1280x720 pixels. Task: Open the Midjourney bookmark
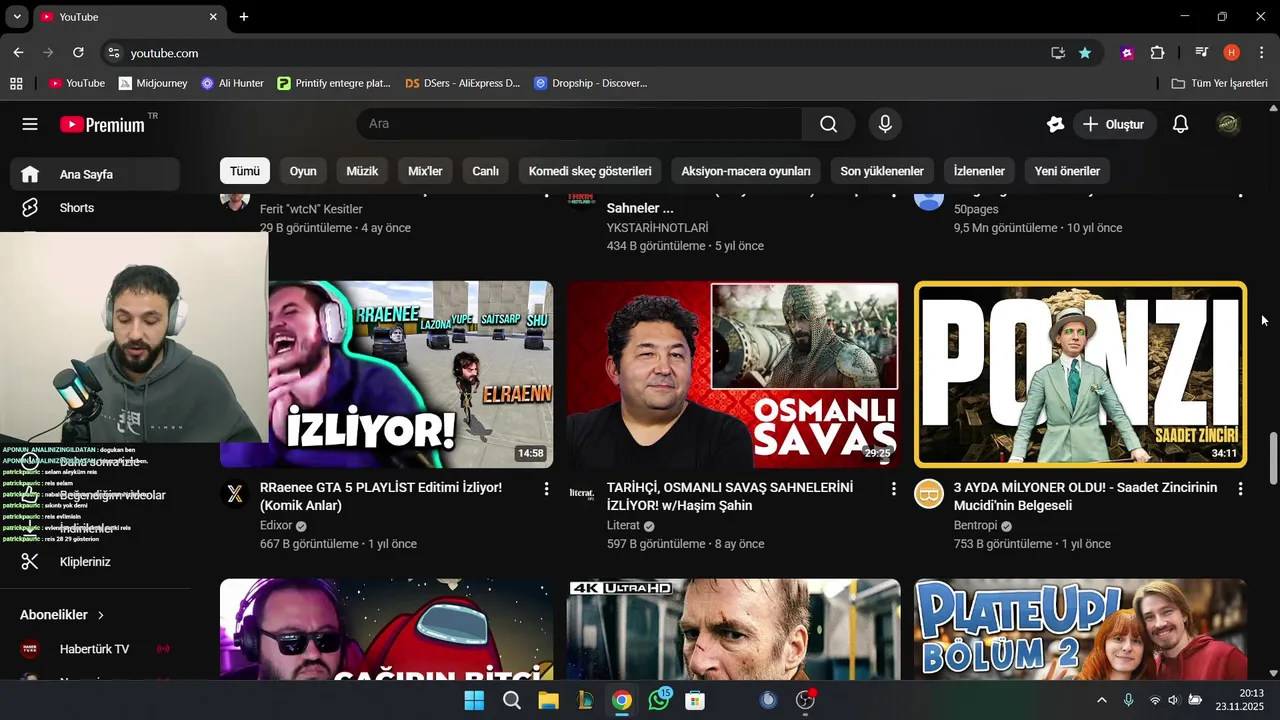153,83
